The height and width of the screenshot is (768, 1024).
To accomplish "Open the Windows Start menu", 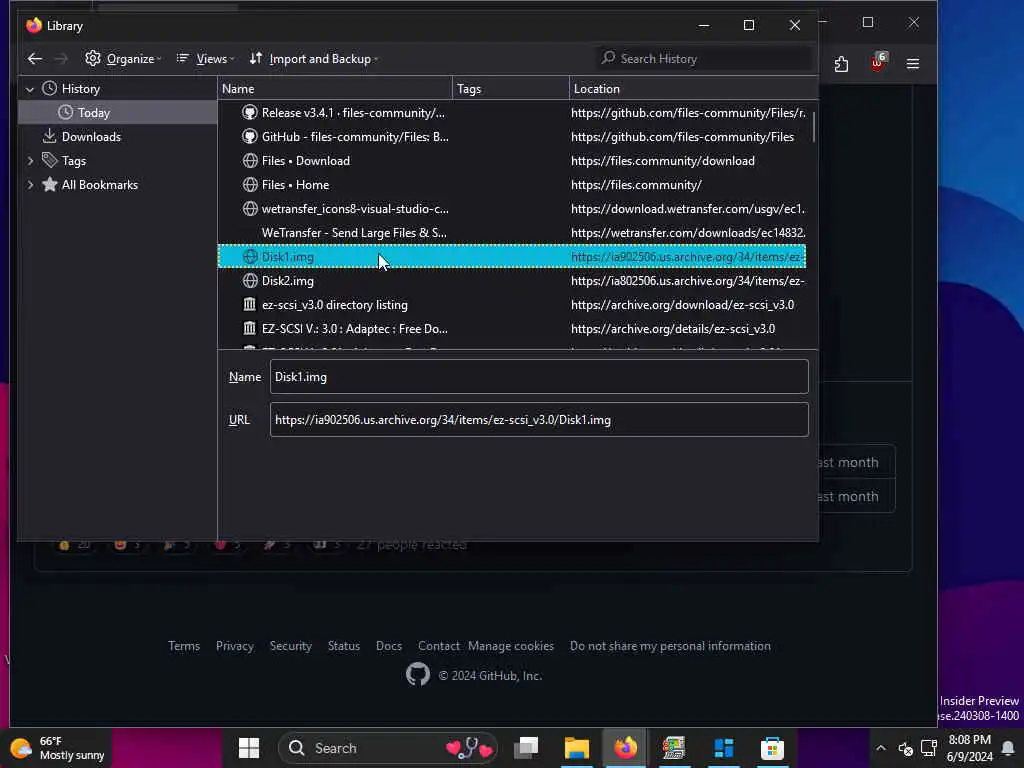I will (249, 748).
